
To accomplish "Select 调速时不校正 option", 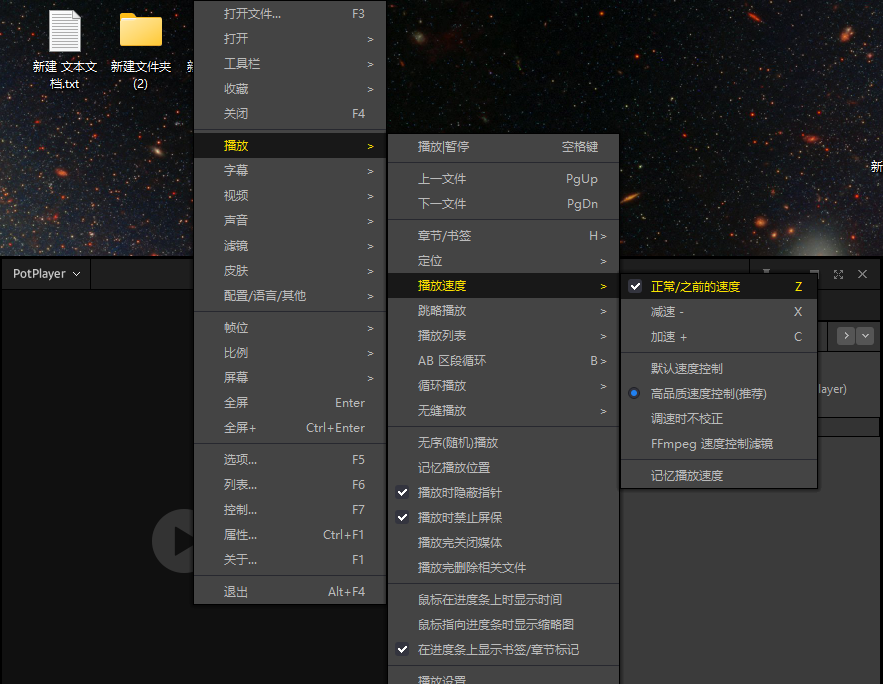I will click(719, 418).
